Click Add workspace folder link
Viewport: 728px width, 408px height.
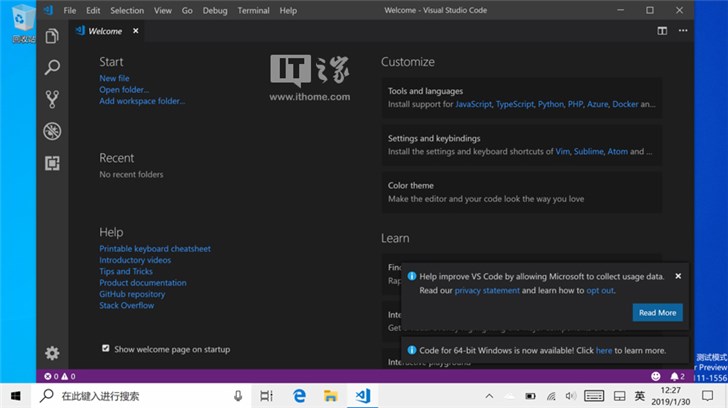click(142, 101)
